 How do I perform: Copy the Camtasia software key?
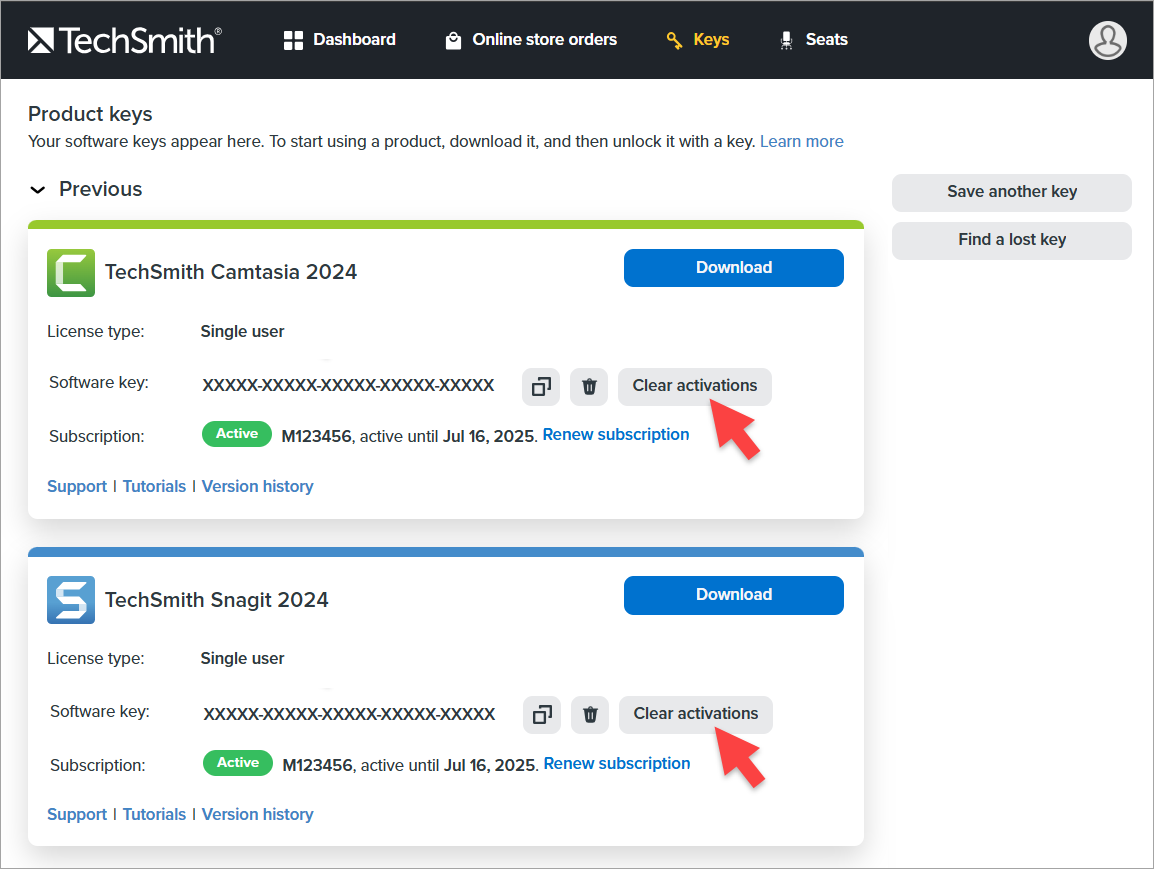[541, 386]
